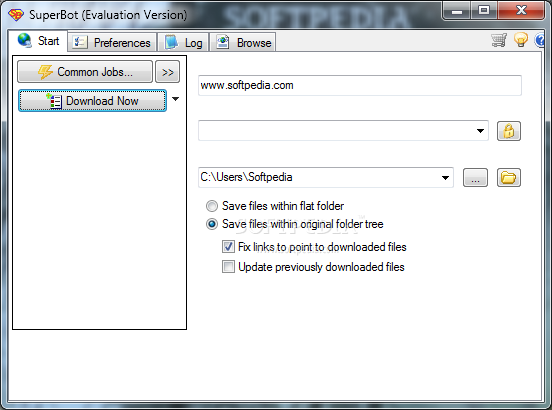Click the ... browse folder button
552x410 pixels.
[475, 177]
